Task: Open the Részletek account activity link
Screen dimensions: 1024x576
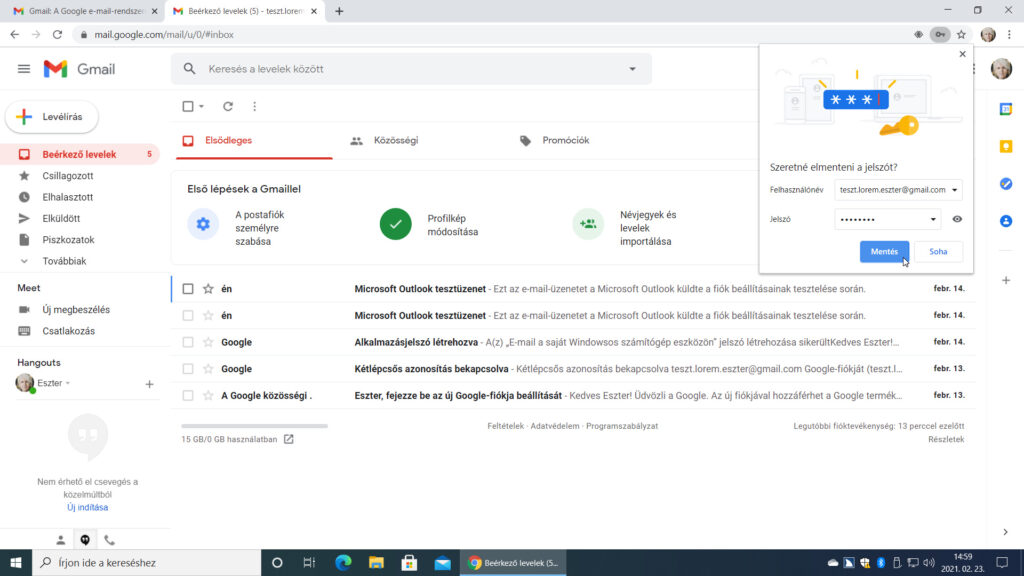Action: click(x=946, y=440)
